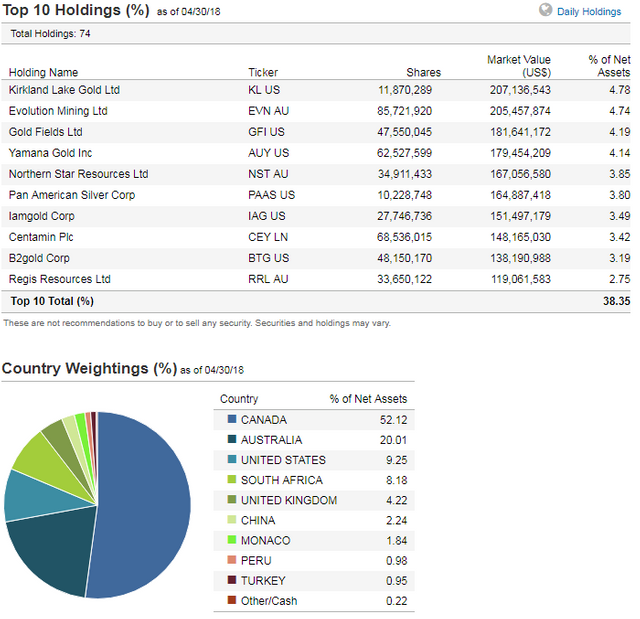The width and height of the screenshot is (640, 619).
Task: Click the AUSTRALIA country label
Action: point(271,440)
